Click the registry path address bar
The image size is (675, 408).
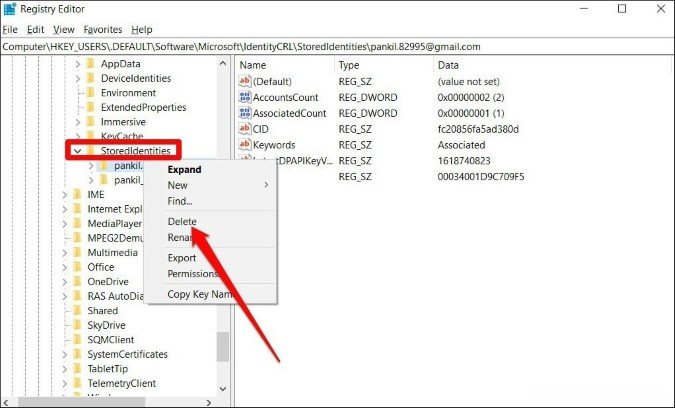337,46
